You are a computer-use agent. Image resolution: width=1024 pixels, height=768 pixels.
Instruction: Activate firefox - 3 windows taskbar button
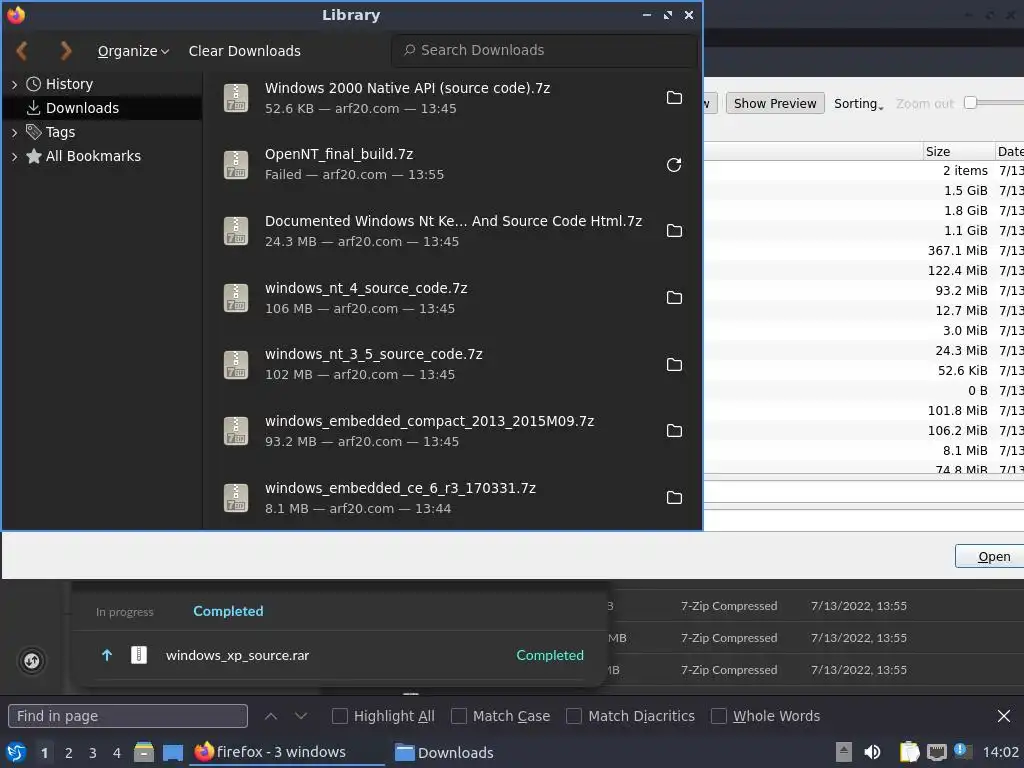pyautogui.click(x=287, y=752)
